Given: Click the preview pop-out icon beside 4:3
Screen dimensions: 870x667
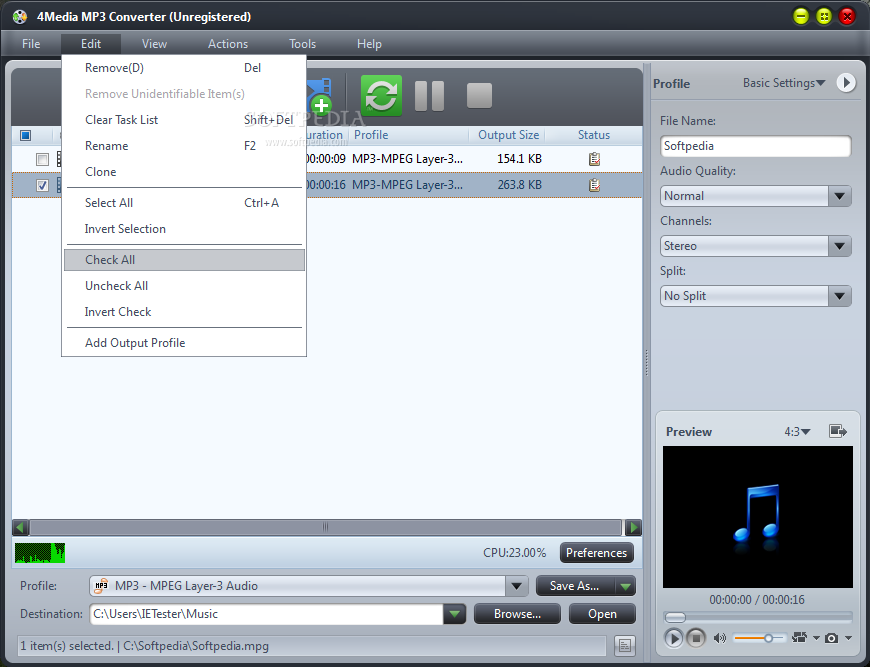Looking at the screenshot, I should pos(838,431).
